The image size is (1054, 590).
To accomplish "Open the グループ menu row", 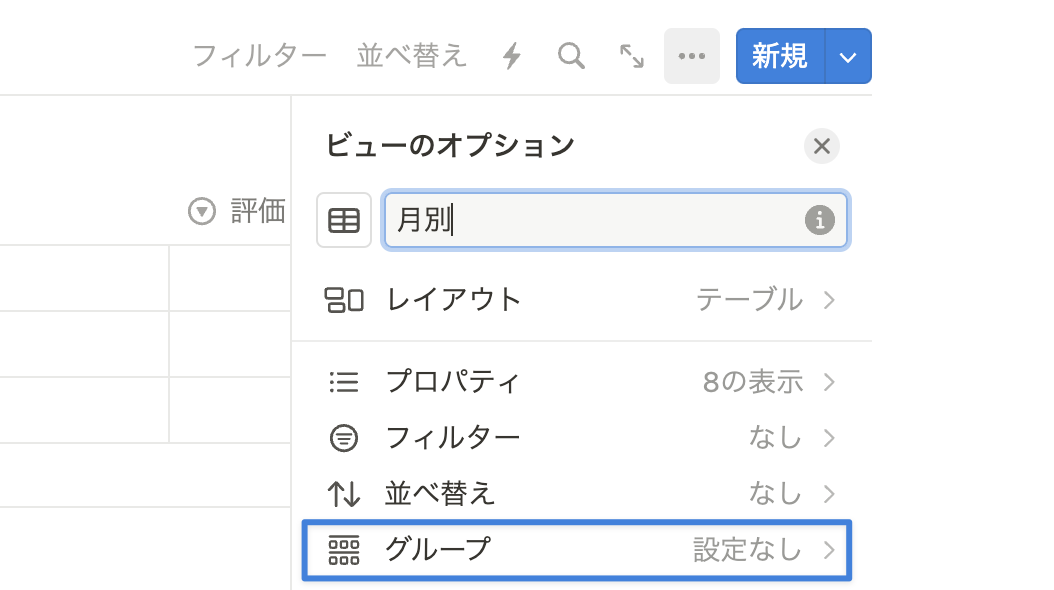I will pos(577,550).
